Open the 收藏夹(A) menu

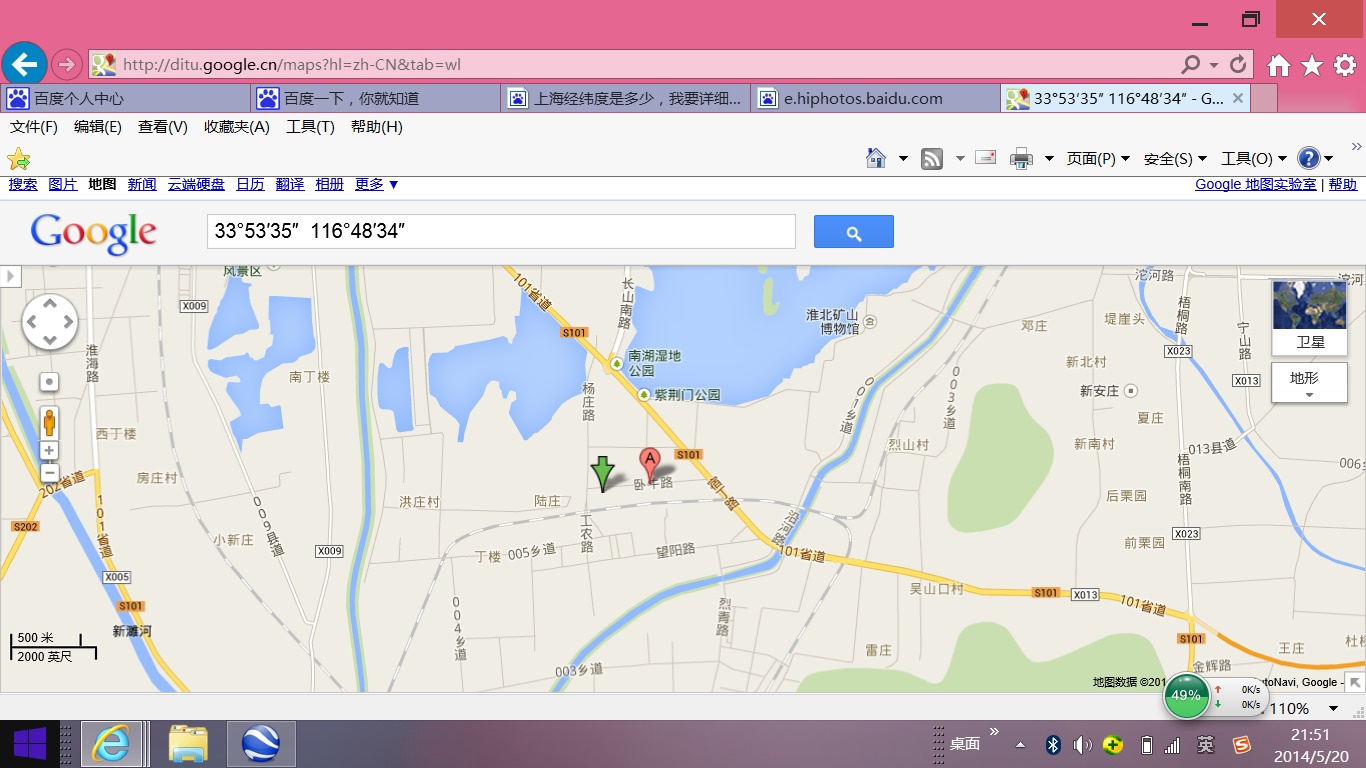click(x=237, y=127)
